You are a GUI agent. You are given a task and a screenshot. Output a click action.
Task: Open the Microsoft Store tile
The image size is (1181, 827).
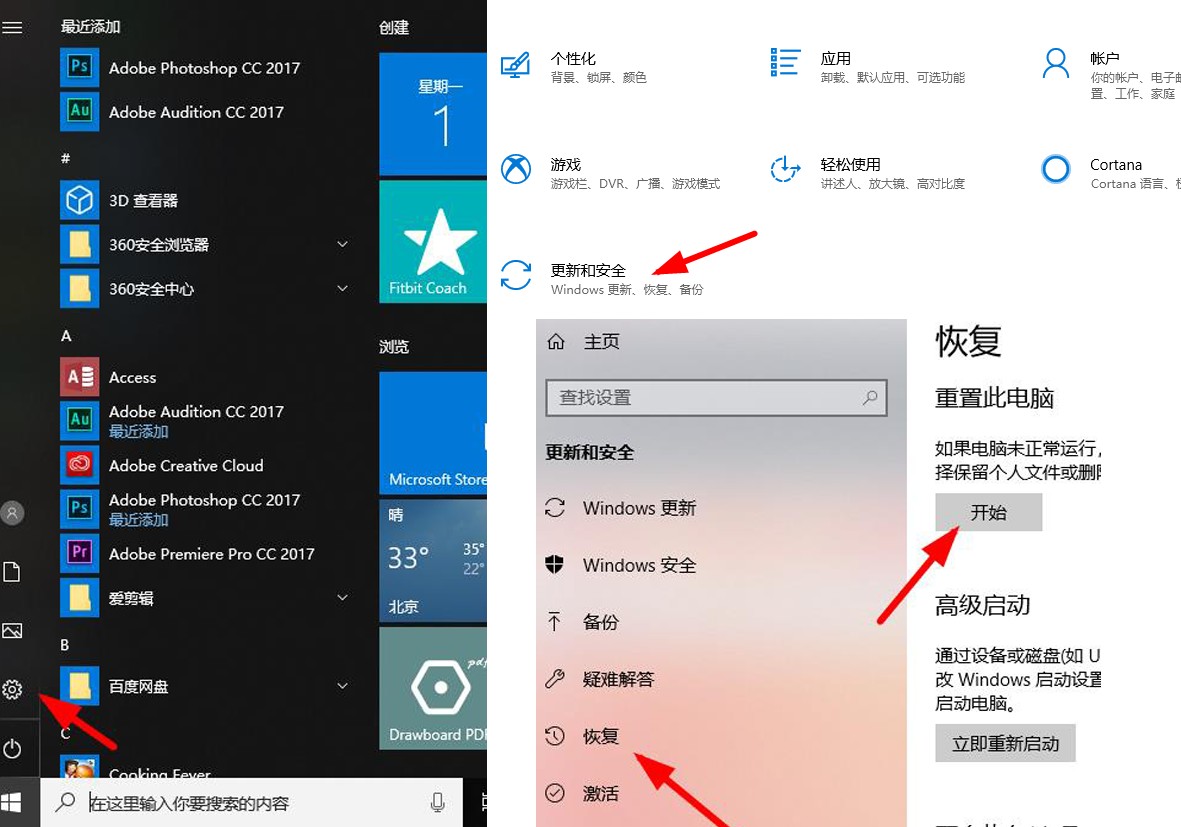433,433
